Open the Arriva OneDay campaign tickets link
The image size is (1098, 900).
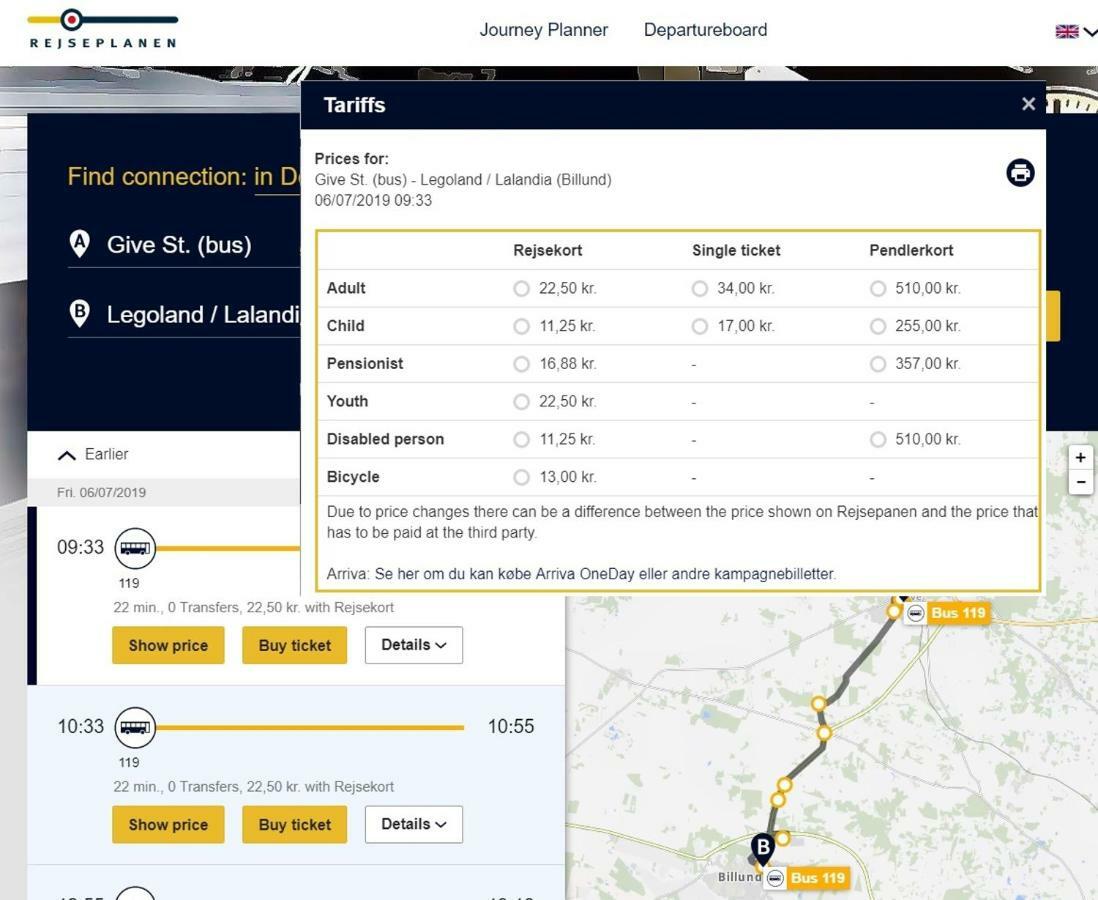coord(605,574)
